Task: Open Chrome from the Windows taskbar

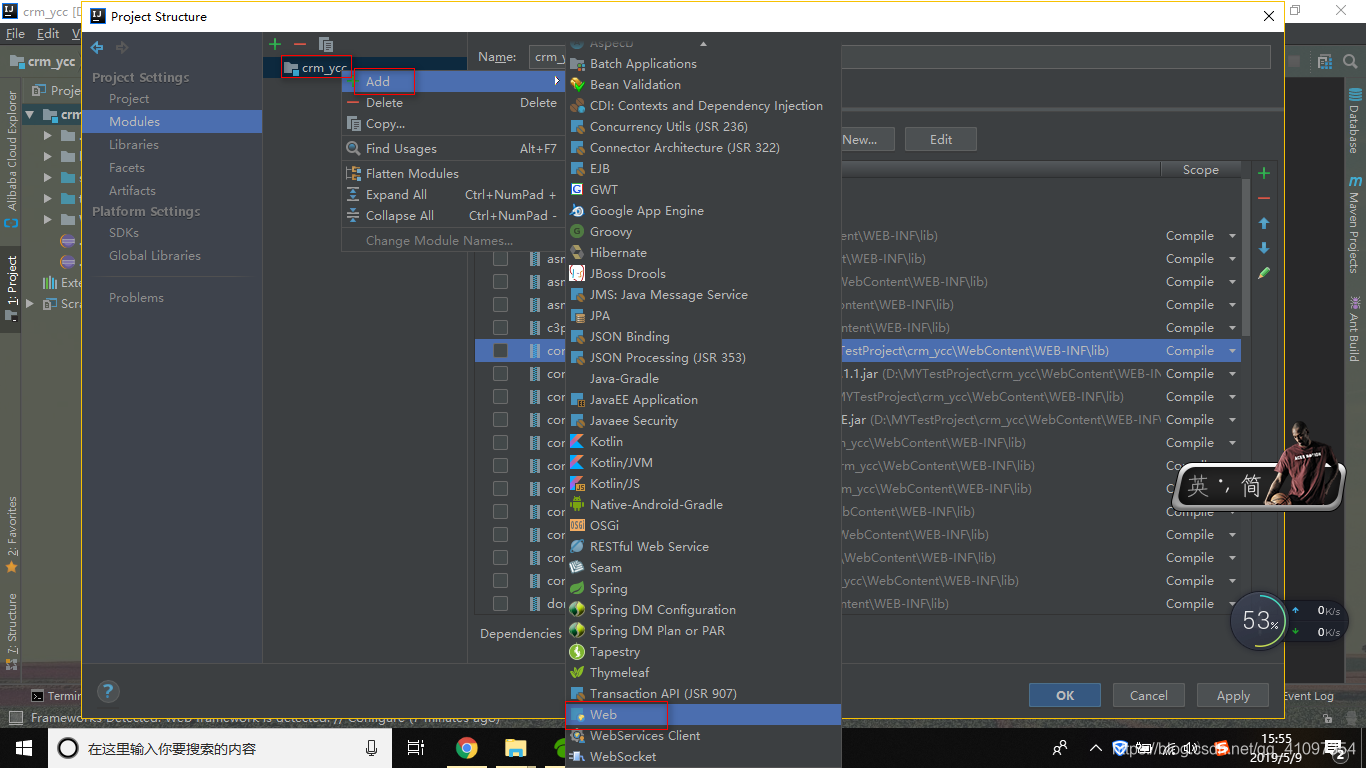Action: click(x=466, y=747)
